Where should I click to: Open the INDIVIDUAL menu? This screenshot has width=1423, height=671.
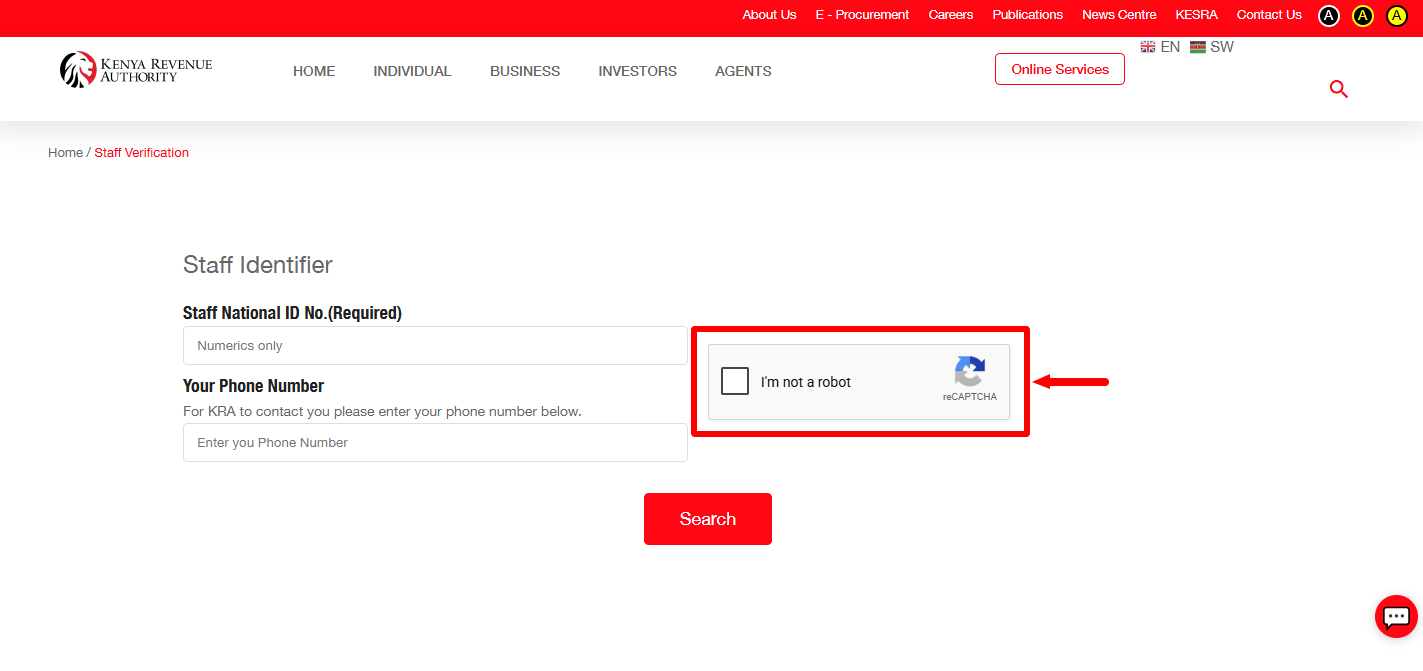412,71
